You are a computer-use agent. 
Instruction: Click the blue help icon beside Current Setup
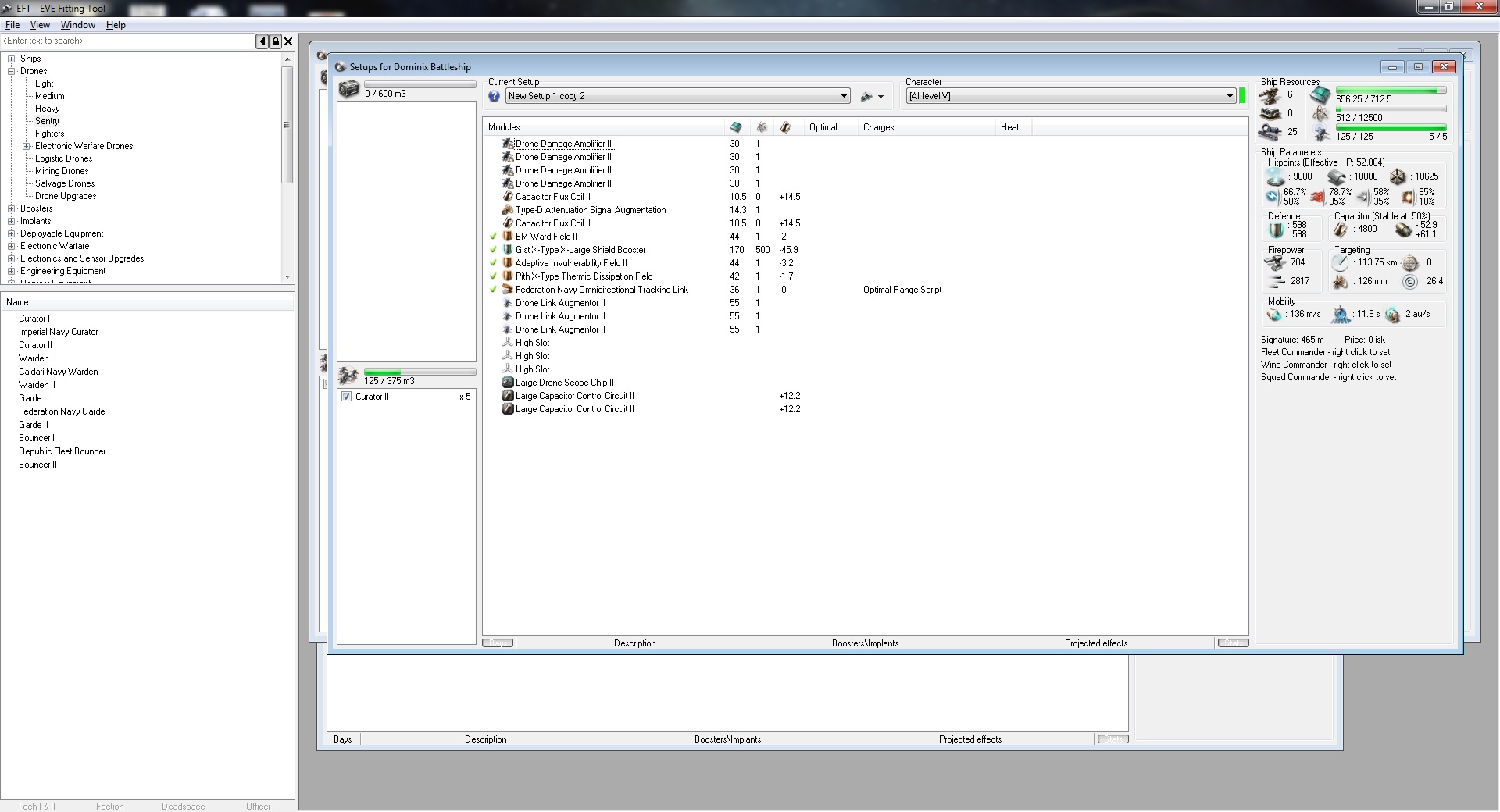(494, 96)
